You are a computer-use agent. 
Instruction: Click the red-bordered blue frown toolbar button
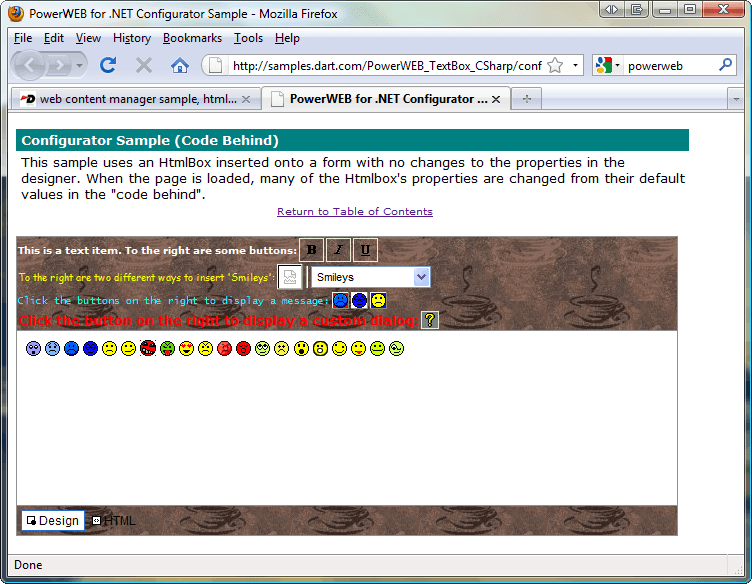[341, 301]
